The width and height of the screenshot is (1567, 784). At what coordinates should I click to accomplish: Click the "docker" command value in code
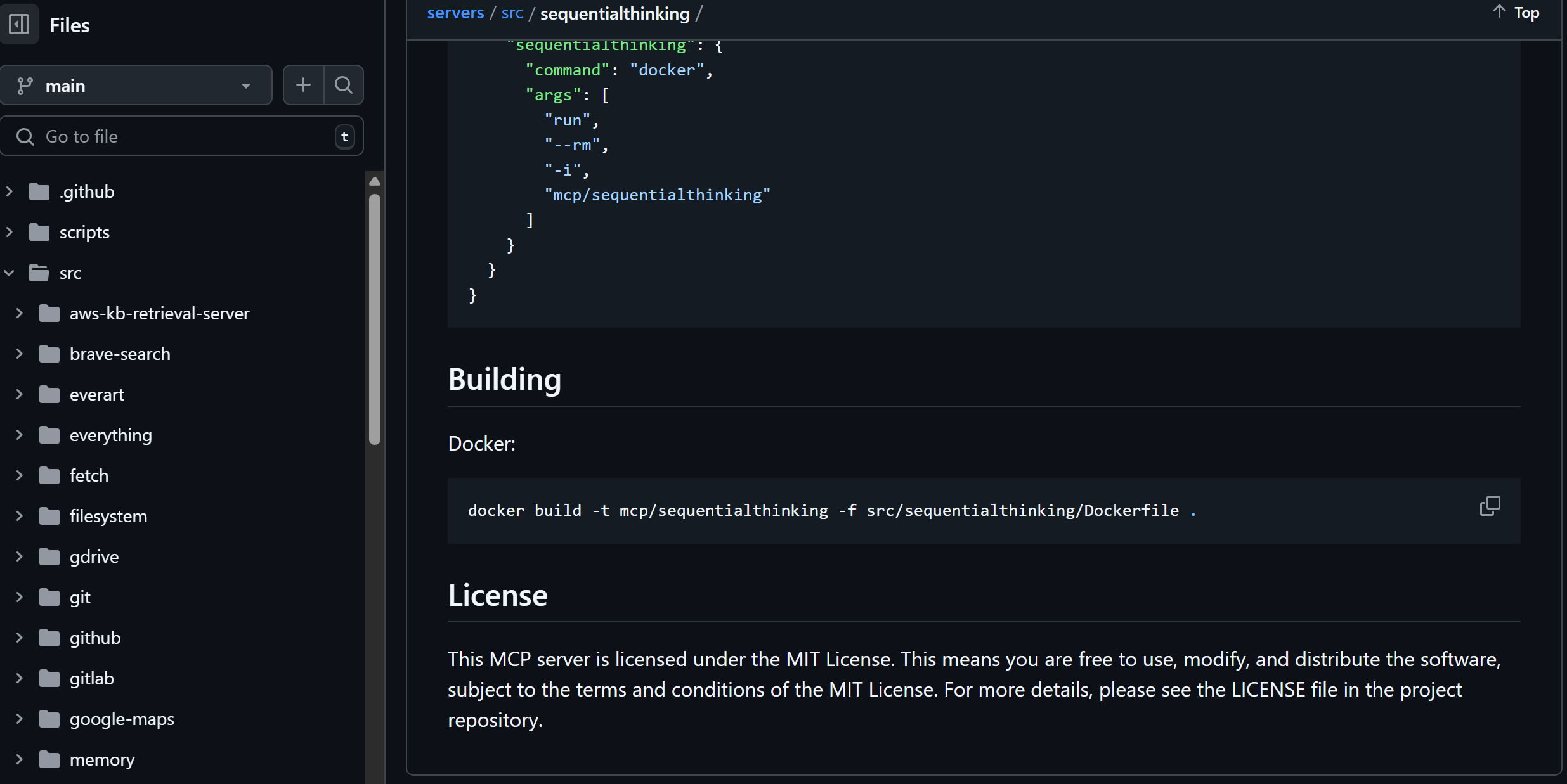coord(666,70)
